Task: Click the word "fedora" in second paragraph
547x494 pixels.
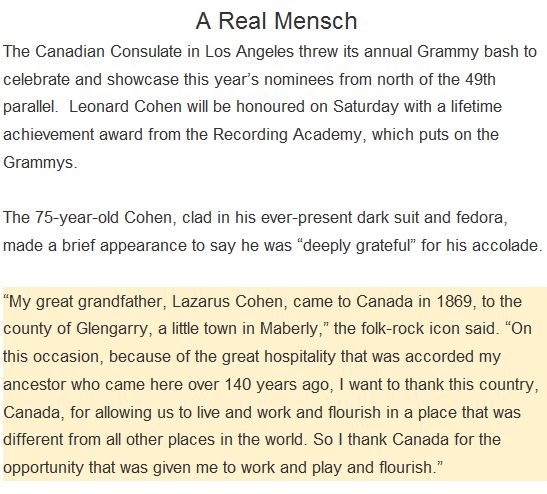Action: click(x=479, y=218)
